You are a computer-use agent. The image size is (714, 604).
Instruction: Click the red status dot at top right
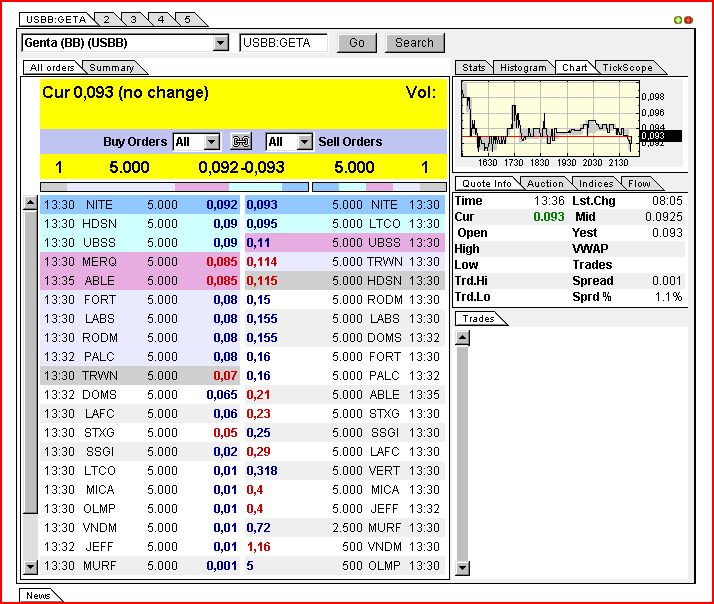tap(688, 20)
